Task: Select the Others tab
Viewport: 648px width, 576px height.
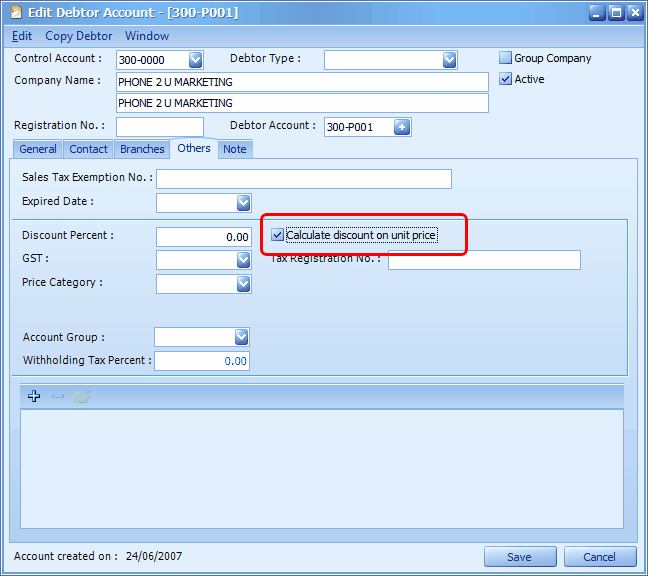Action: 194,148
